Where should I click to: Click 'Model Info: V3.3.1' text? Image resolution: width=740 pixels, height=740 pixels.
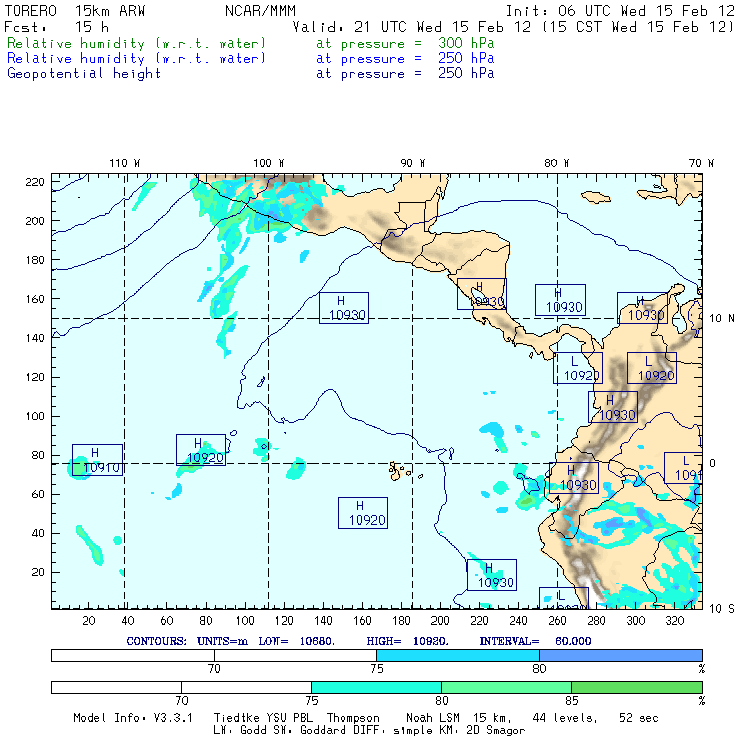click(133, 718)
